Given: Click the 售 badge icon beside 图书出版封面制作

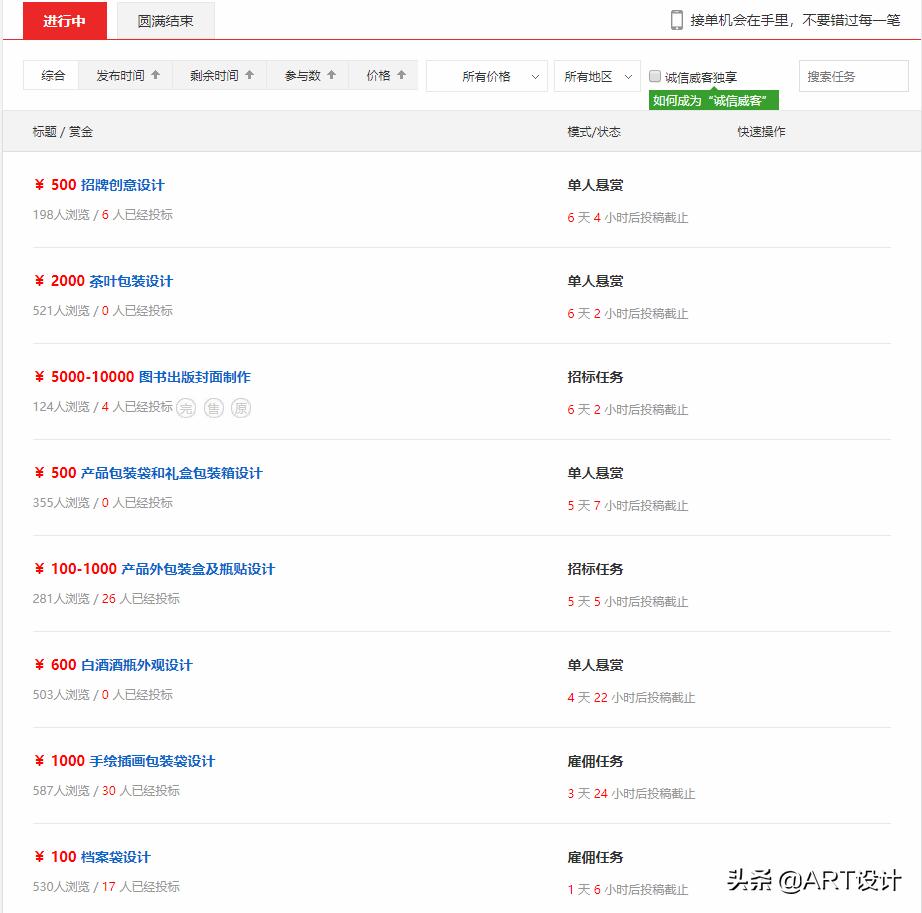Looking at the screenshot, I should (214, 408).
